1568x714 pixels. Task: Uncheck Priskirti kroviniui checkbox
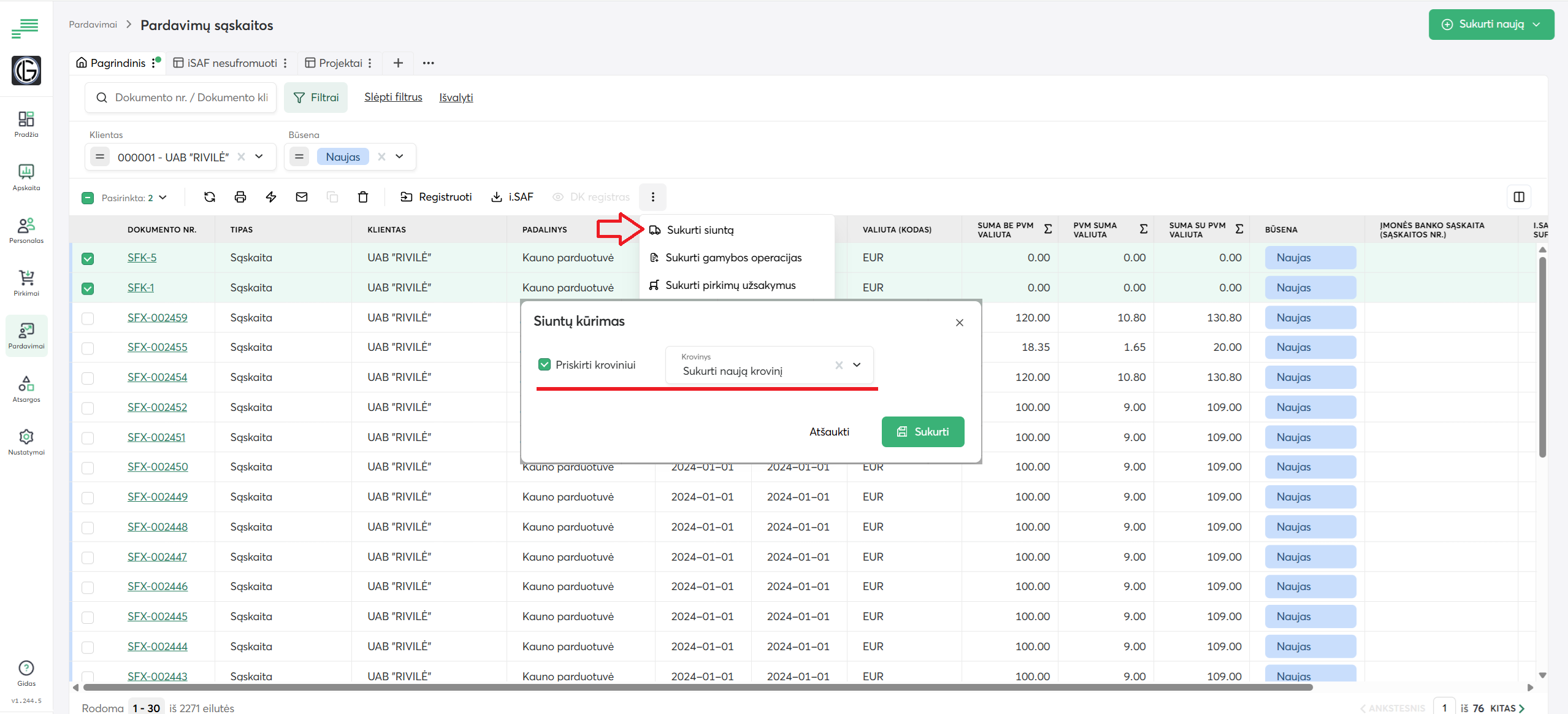pyautogui.click(x=544, y=365)
